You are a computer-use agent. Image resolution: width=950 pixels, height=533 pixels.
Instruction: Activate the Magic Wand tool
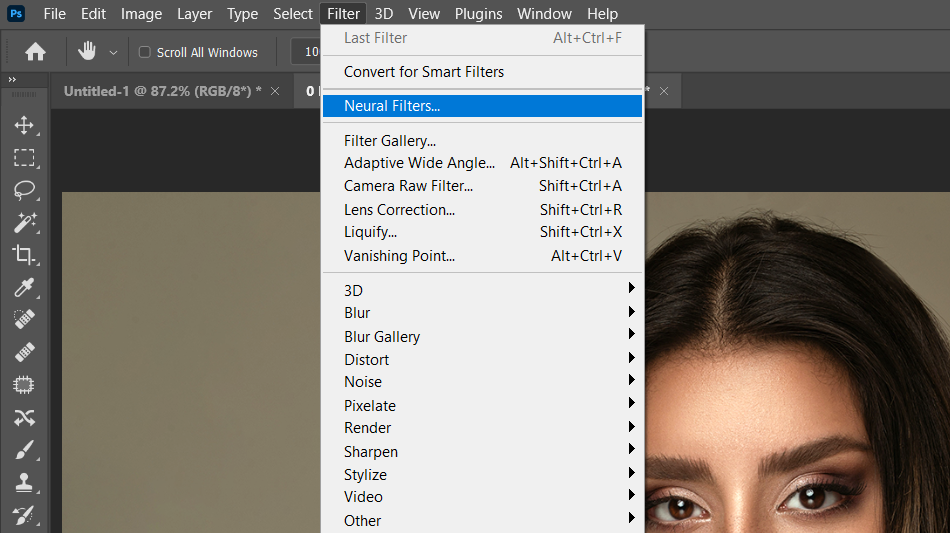[24, 222]
